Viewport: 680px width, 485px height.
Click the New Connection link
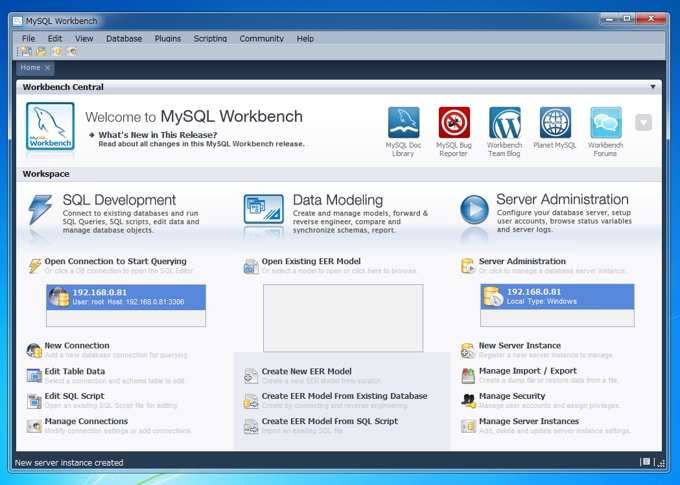pos(77,346)
